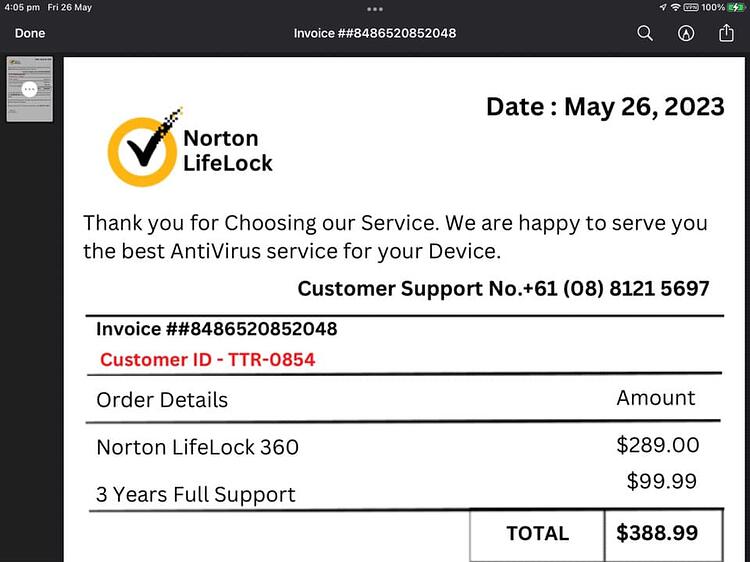
Task: Open the Markup pen icon
Action: [686, 33]
